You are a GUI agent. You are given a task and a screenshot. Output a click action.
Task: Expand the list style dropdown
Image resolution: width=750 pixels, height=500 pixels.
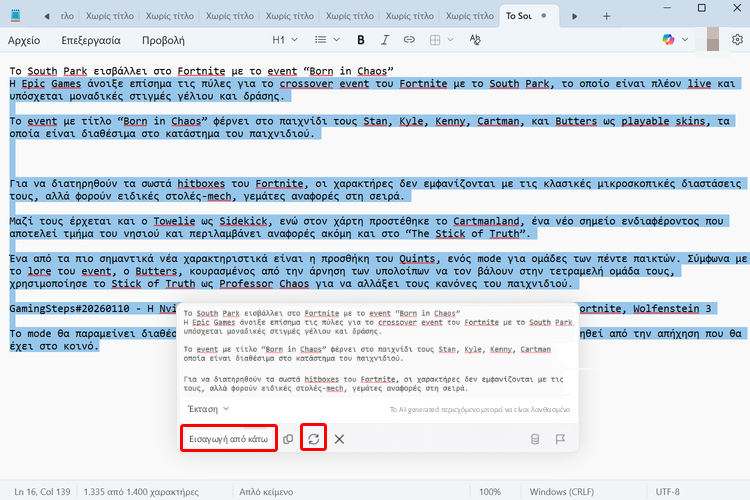pos(326,40)
